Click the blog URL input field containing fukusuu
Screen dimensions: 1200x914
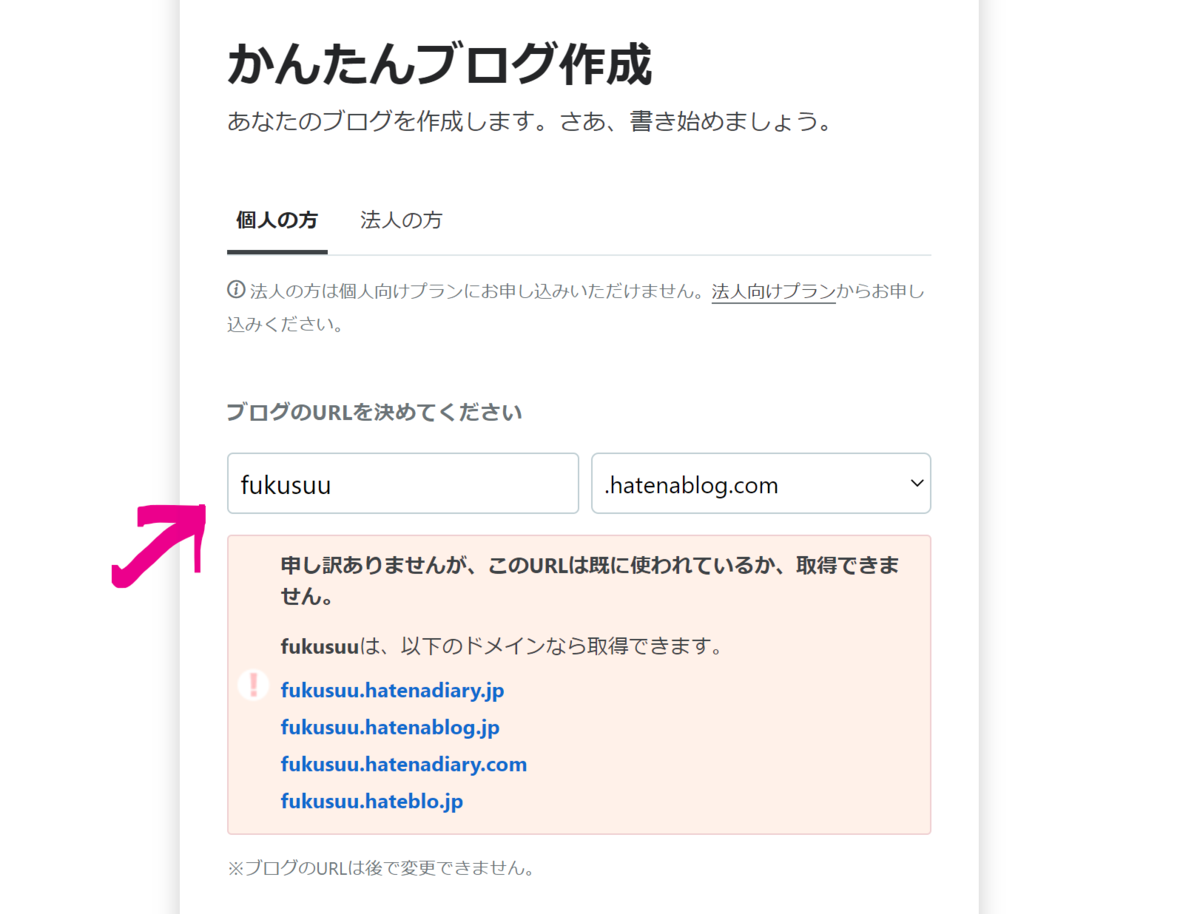pos(403,484)
